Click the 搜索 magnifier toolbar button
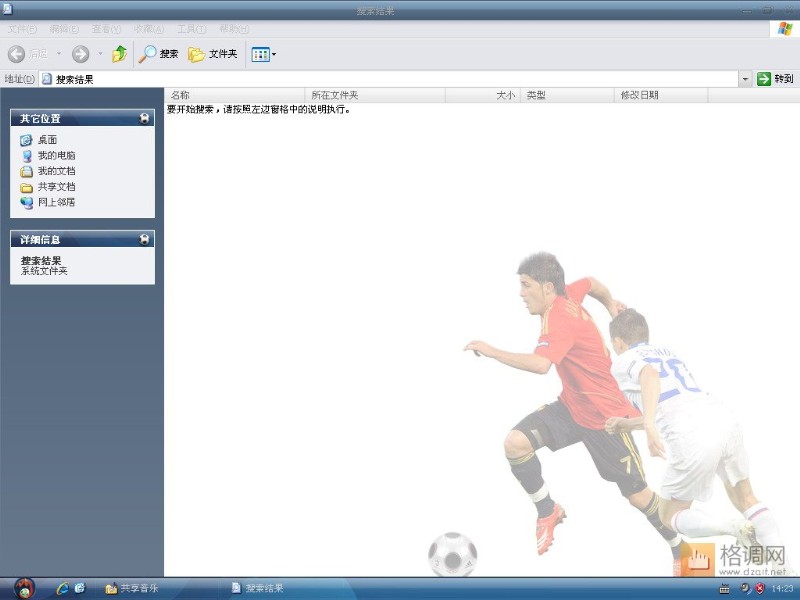 tap(159, 54)
